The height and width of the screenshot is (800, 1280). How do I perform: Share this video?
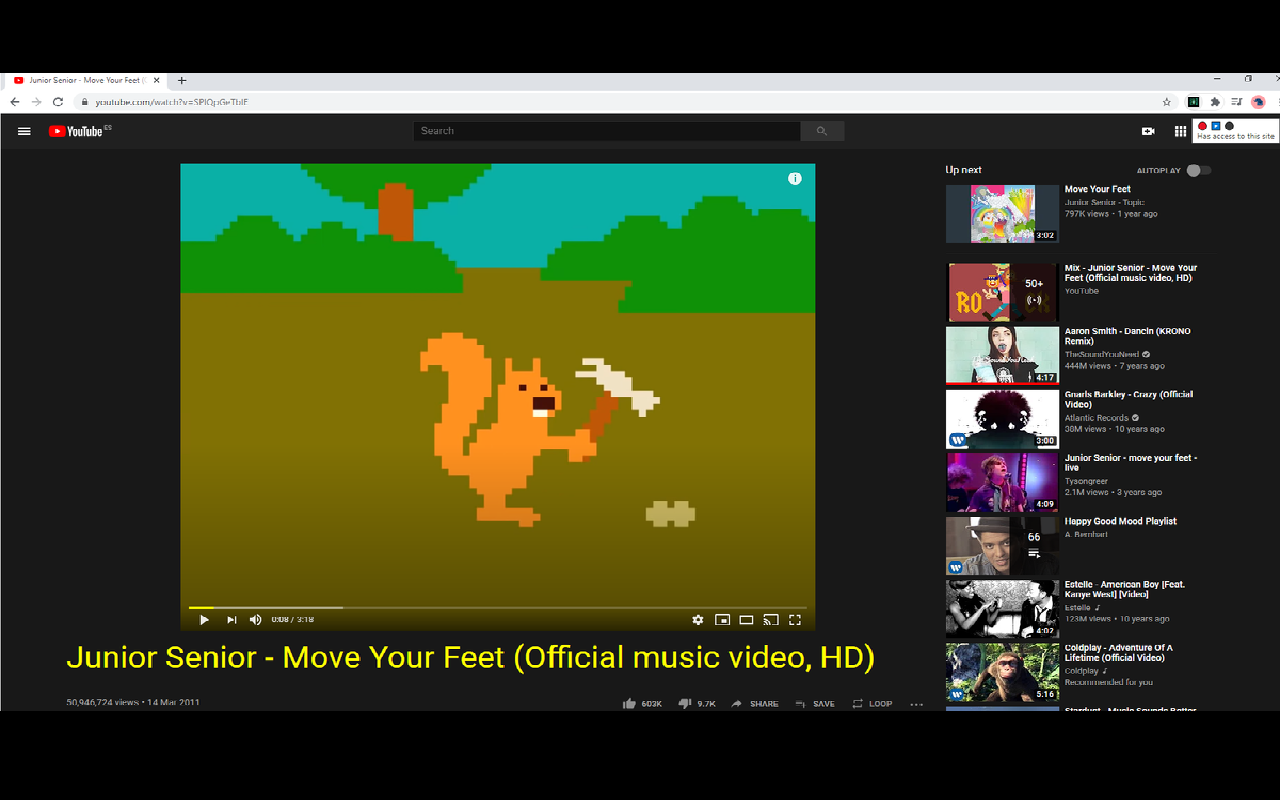coord(755,704)
